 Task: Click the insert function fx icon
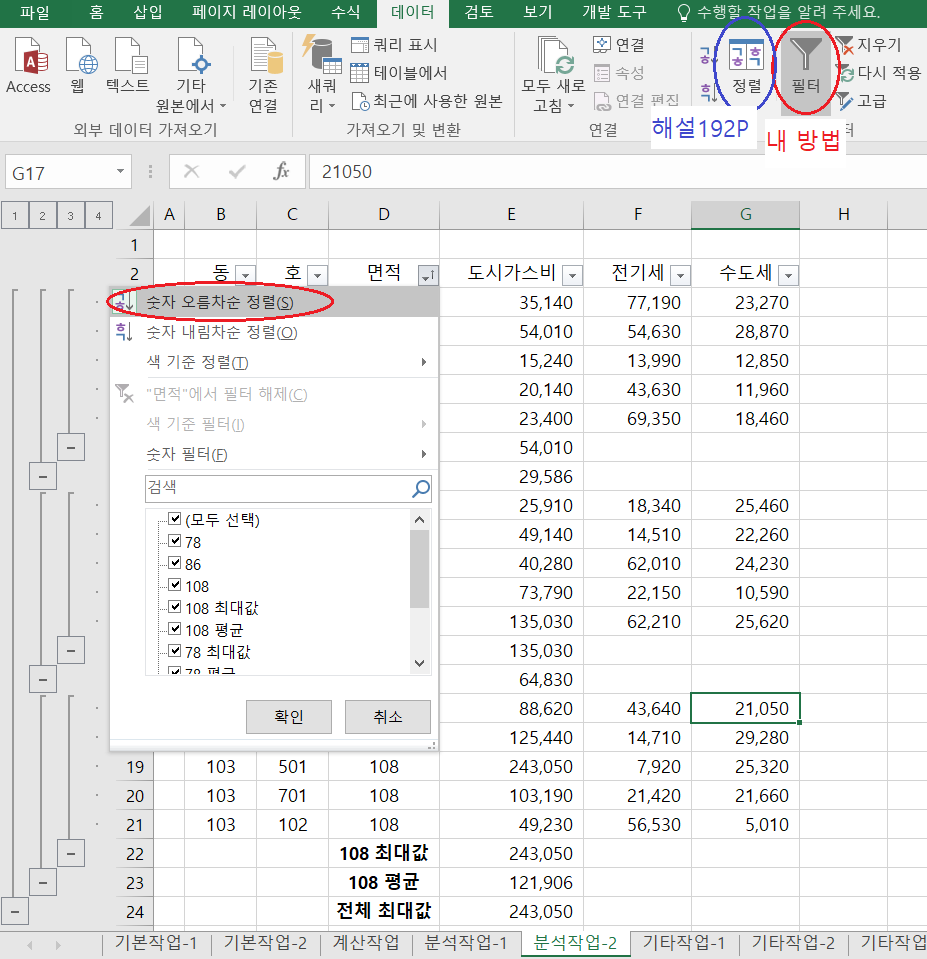pos(282,172)
